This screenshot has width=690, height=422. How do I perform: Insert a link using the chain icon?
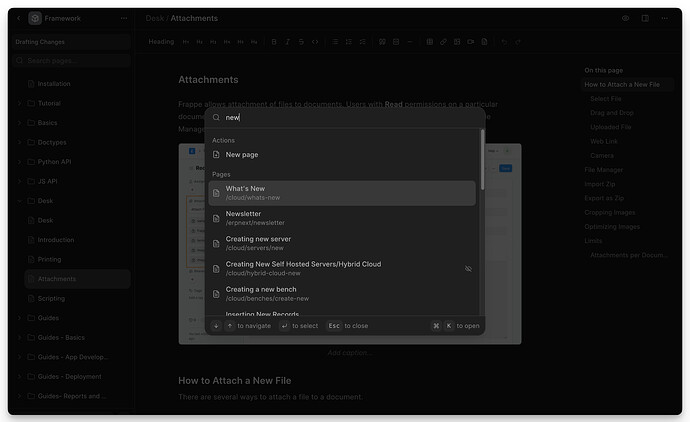click(x=443, y=42)
